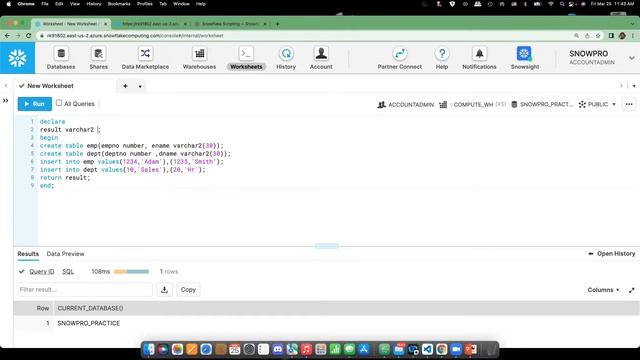The width and height of the screenshot is (640, 360).
Task: Open Zoom in the Dock
Action: click(x=456, y=349)
